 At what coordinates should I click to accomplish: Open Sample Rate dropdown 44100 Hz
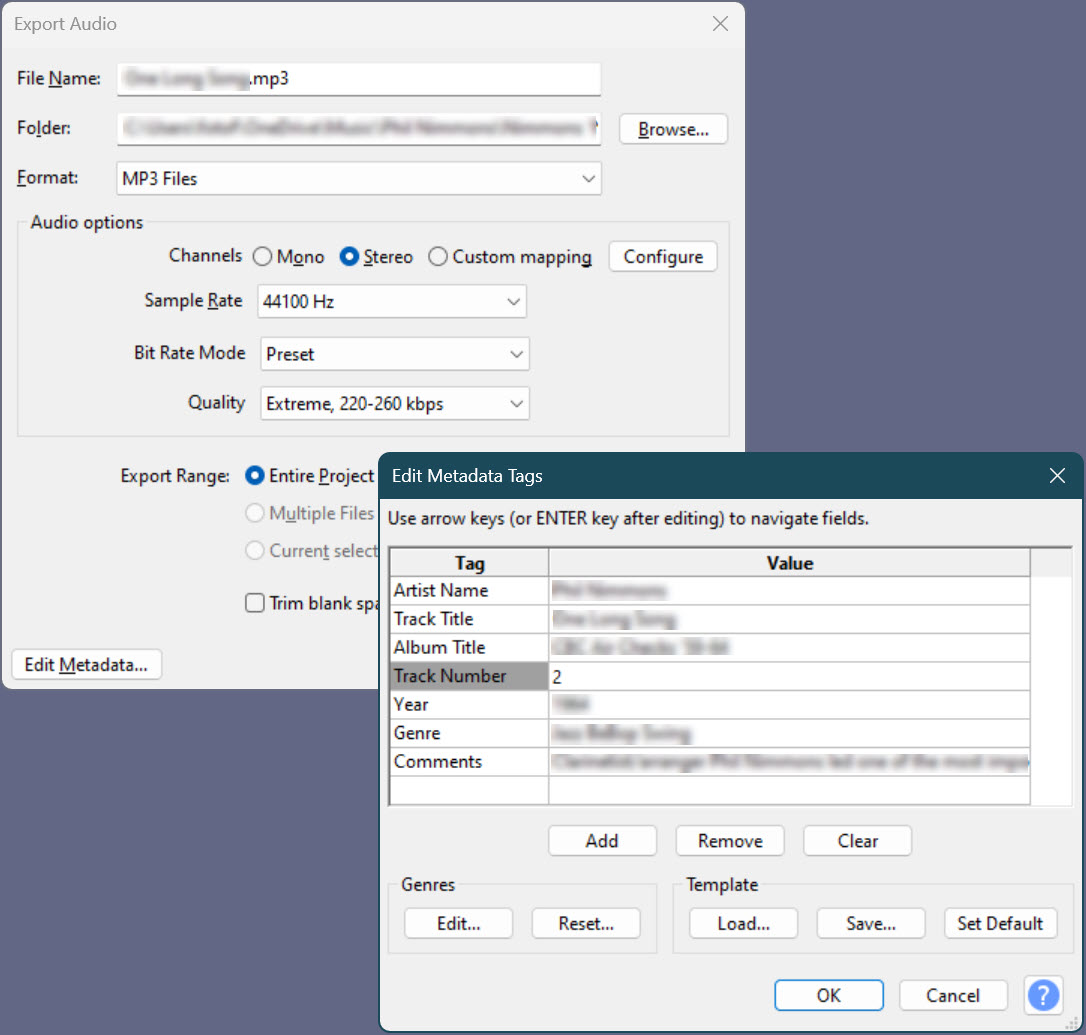392,301
